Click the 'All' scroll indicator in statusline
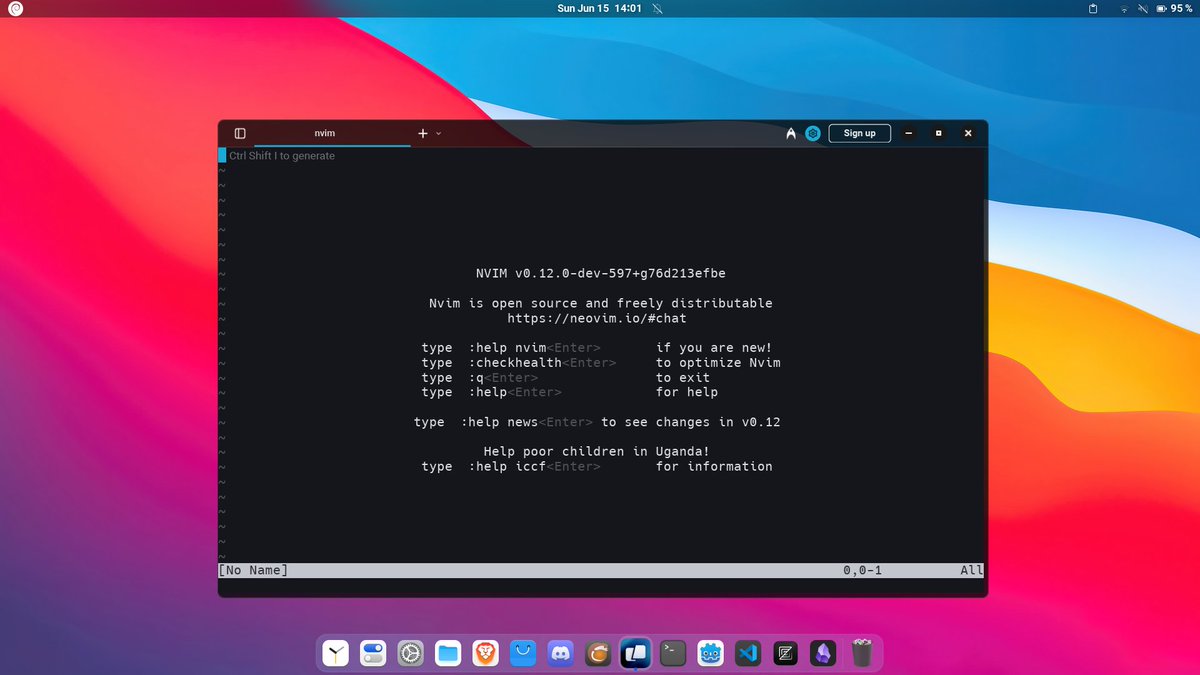 click(972, 570)
